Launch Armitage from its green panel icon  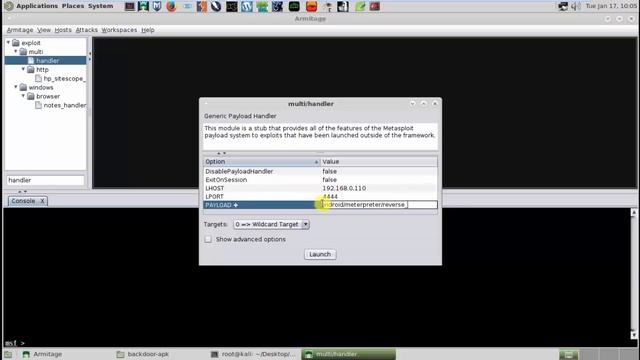click(143, 6)
